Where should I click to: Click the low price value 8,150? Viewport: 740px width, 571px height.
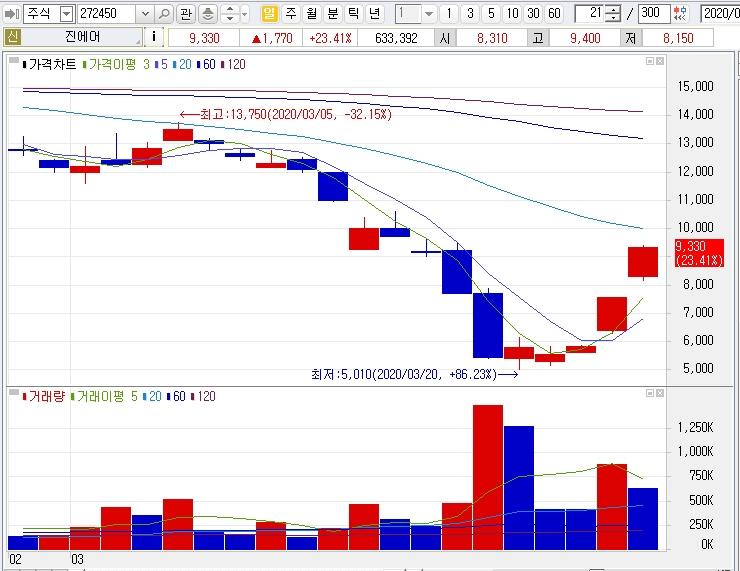678,38
